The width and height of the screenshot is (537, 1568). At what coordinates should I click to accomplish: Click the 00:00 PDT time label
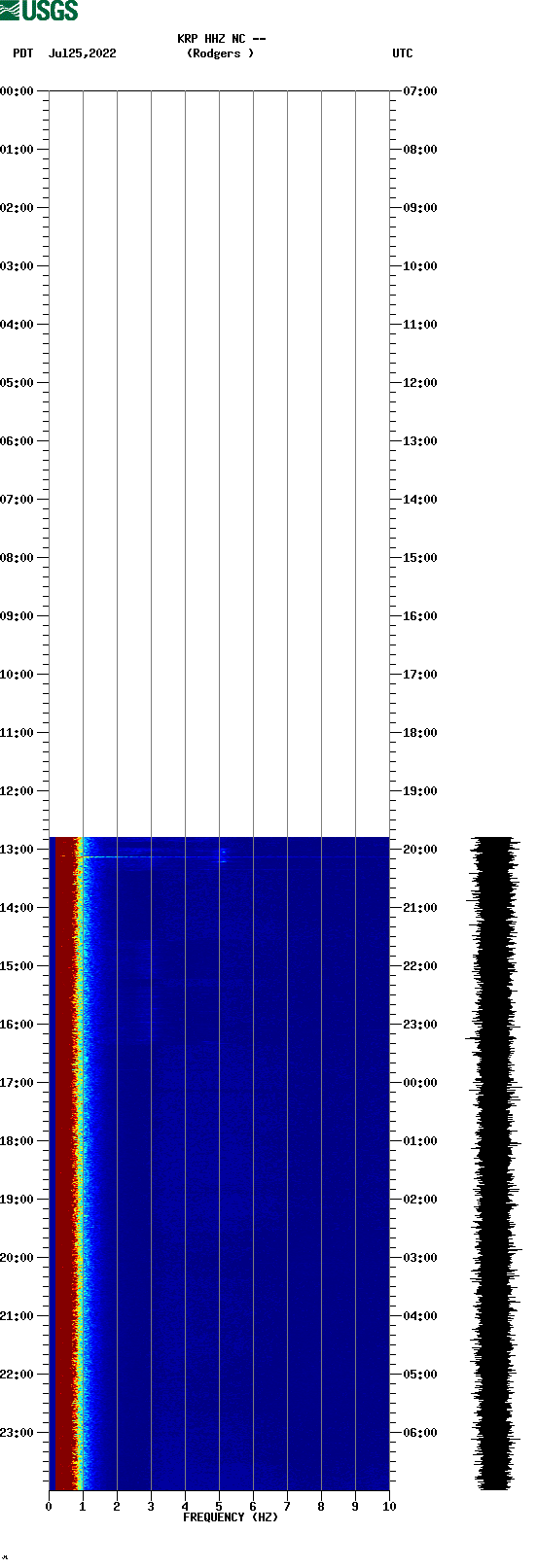tap(17, 91)
